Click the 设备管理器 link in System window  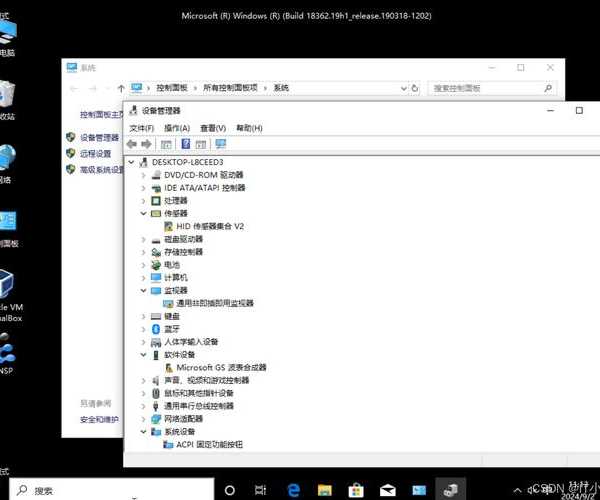coord(99,138)
